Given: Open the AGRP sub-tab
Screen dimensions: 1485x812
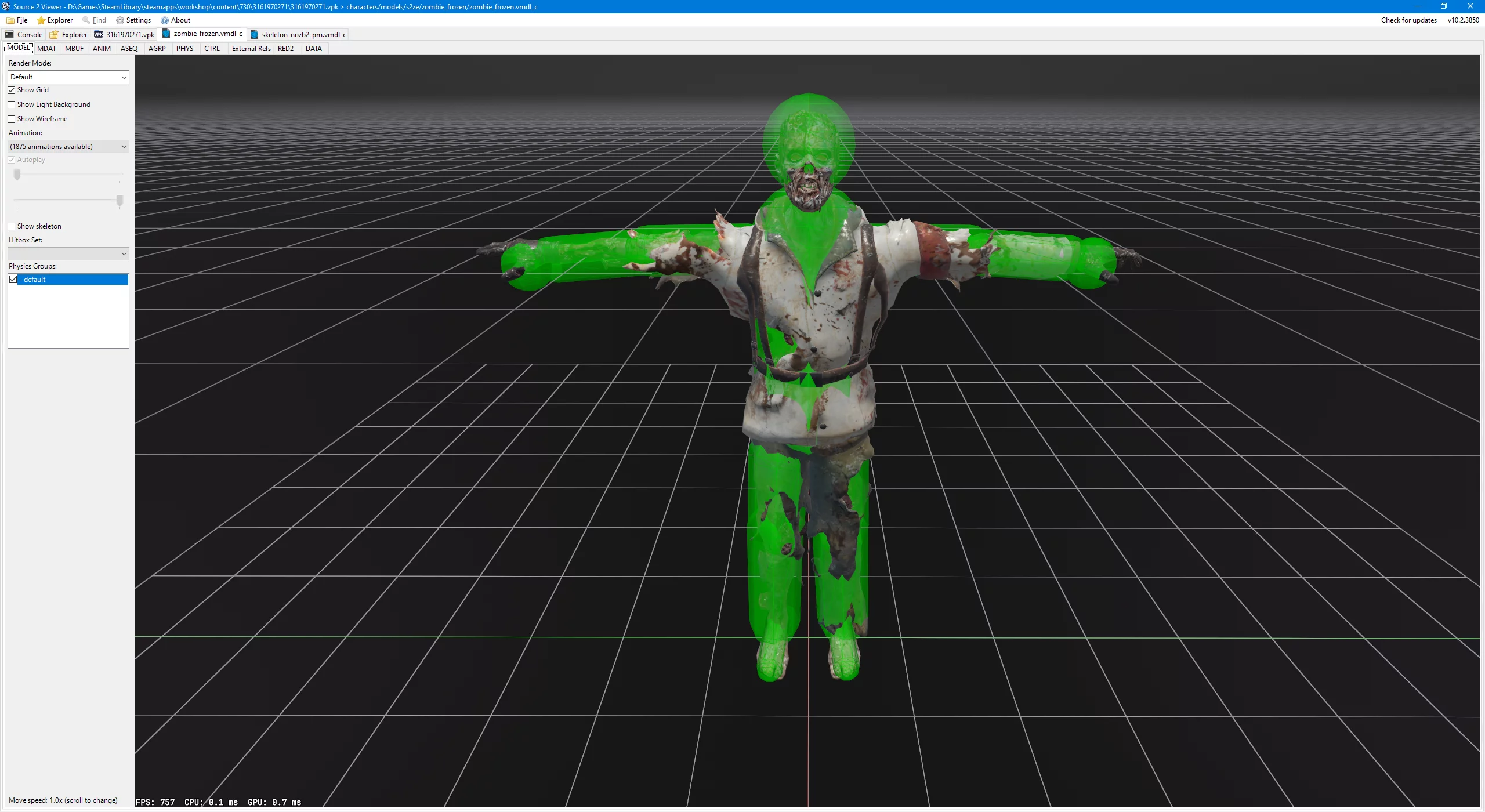Looking at the screenshot, I should 157,49.
